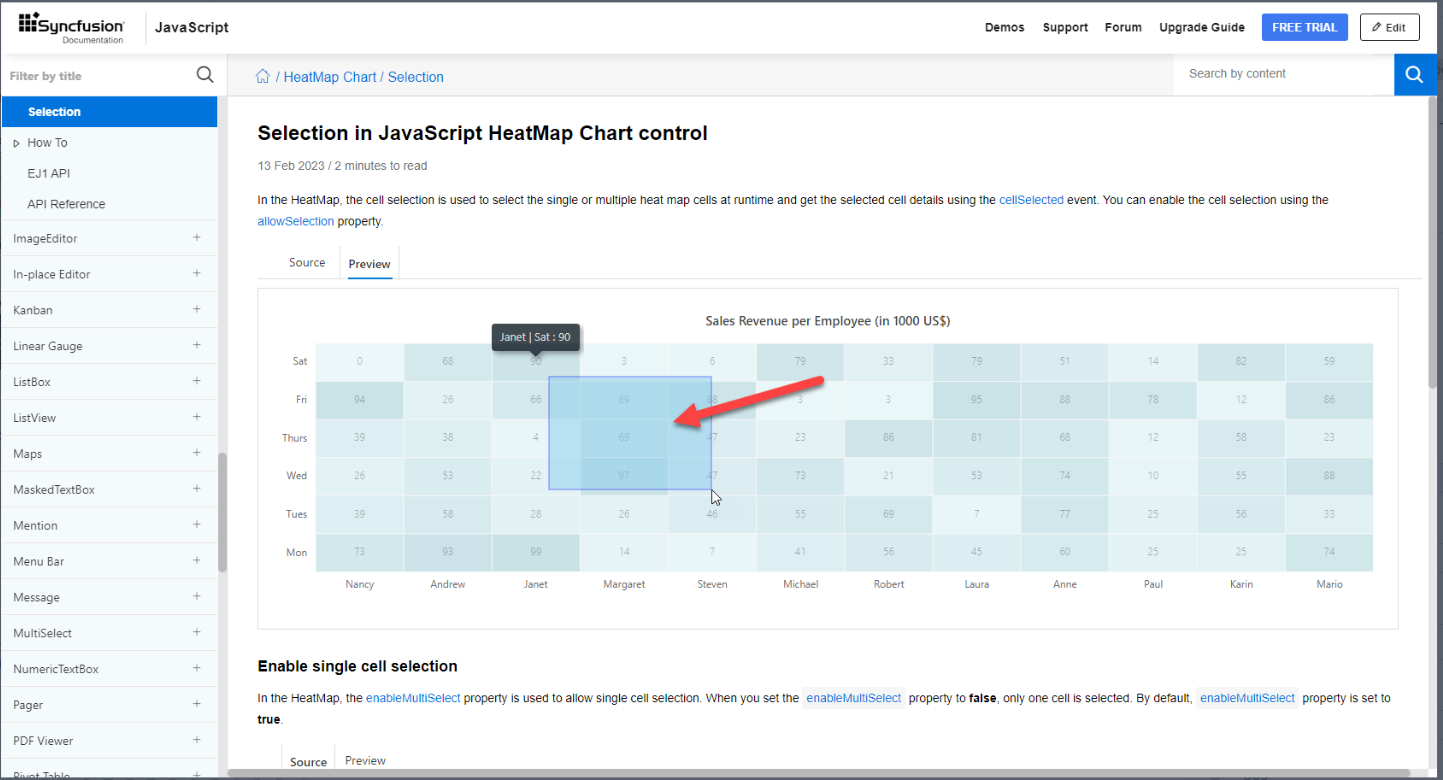Expand the PDF Viewer plus icon
Image resolution: width=1443 pixels, height=780 pixels.
[197, 740]
